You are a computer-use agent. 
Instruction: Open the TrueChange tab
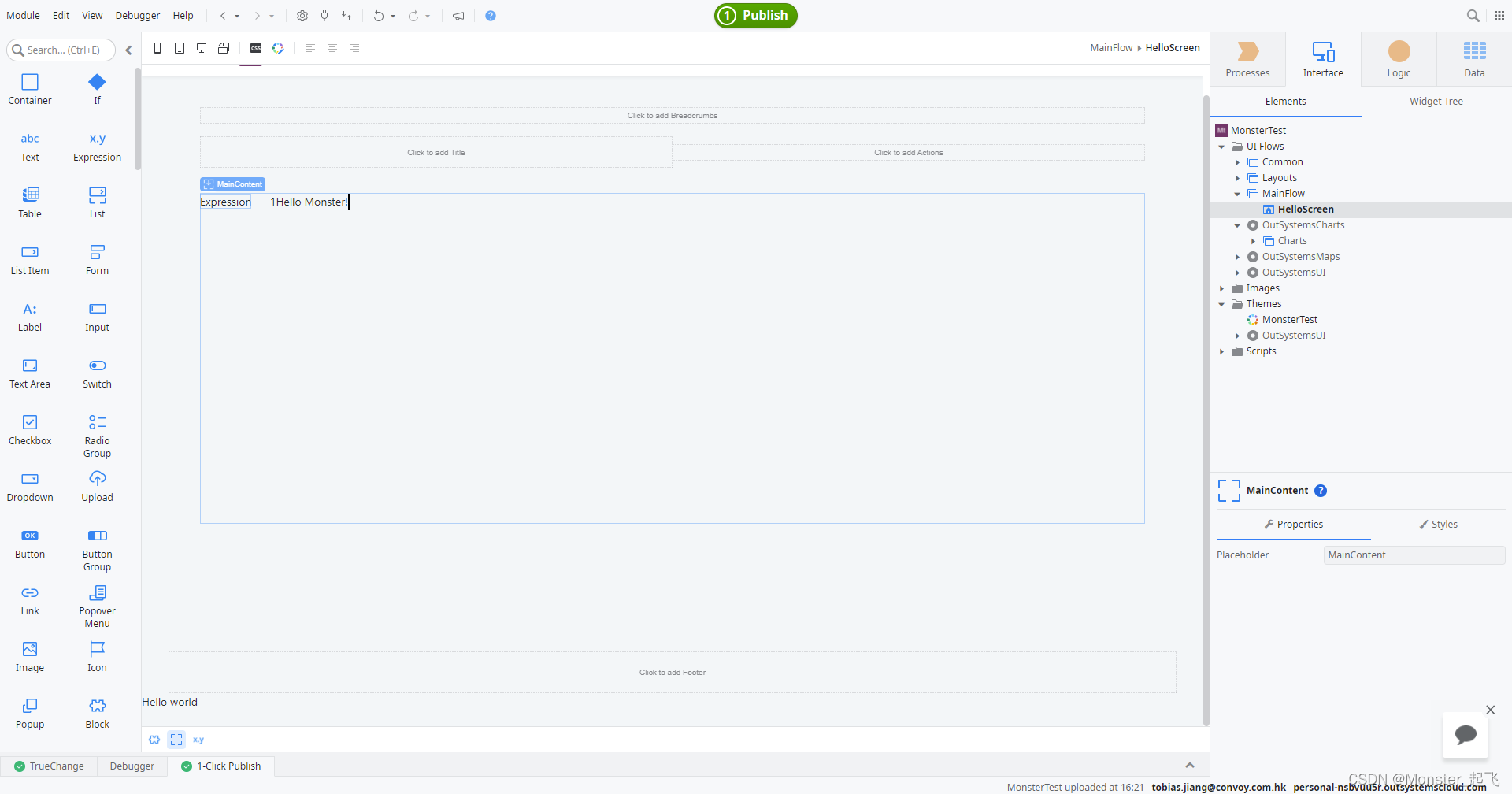click(49, 766)
